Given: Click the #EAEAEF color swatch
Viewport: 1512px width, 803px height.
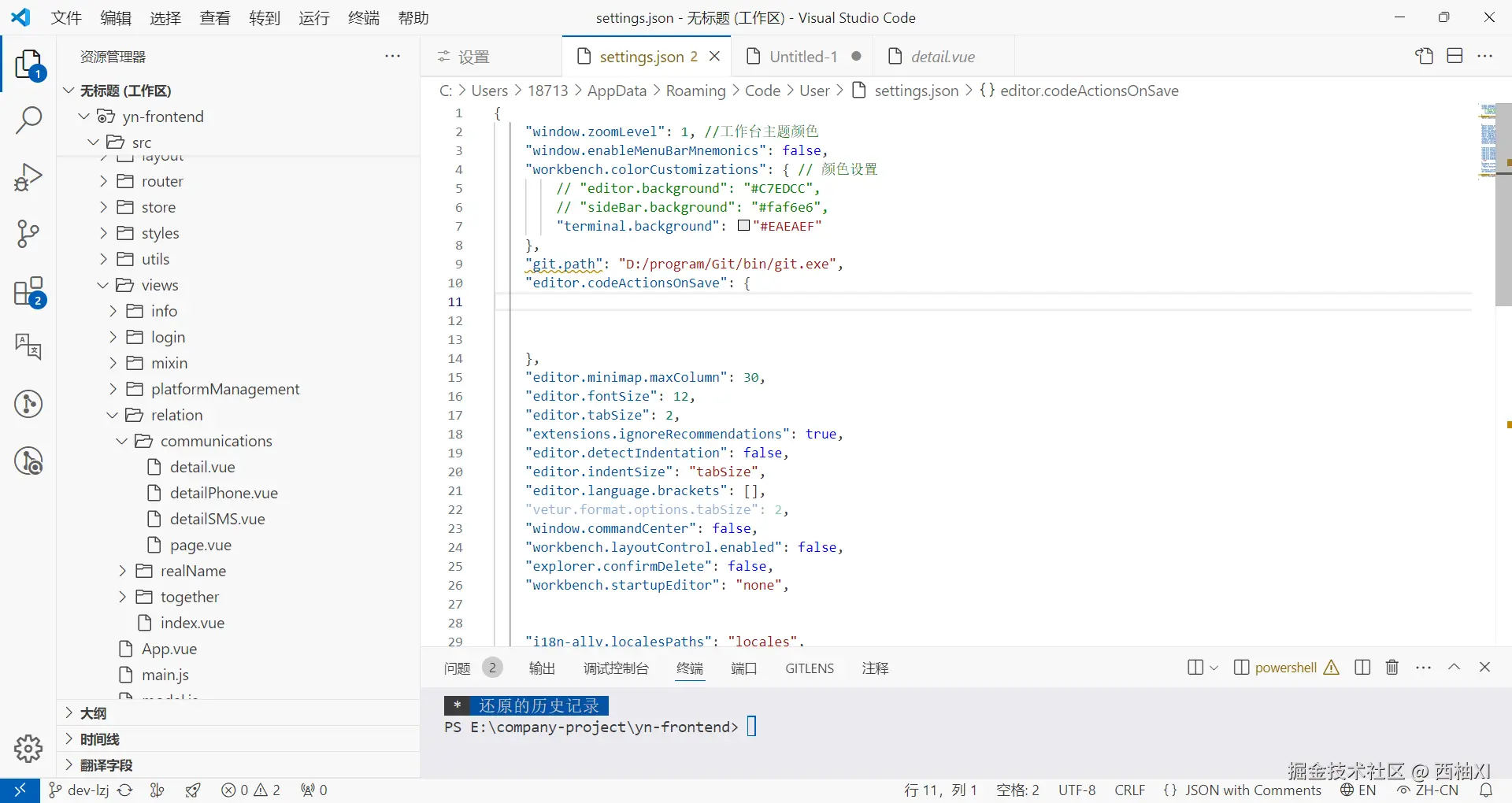Looking at the screenshot, I should (x=743, y=226).
